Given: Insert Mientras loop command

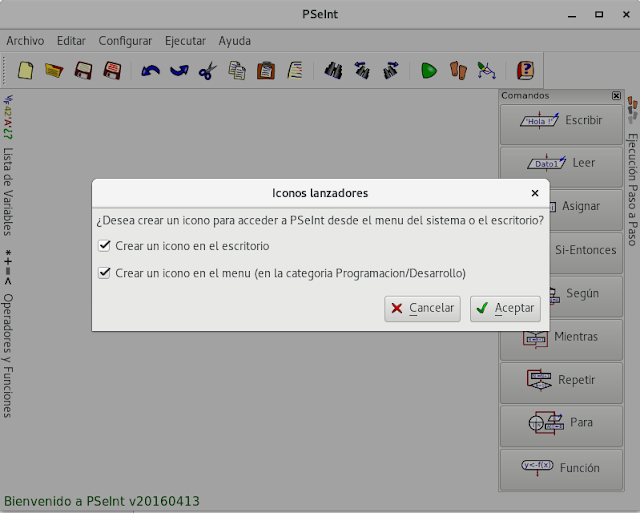Looking at the screenshot, I should (561, 340).
